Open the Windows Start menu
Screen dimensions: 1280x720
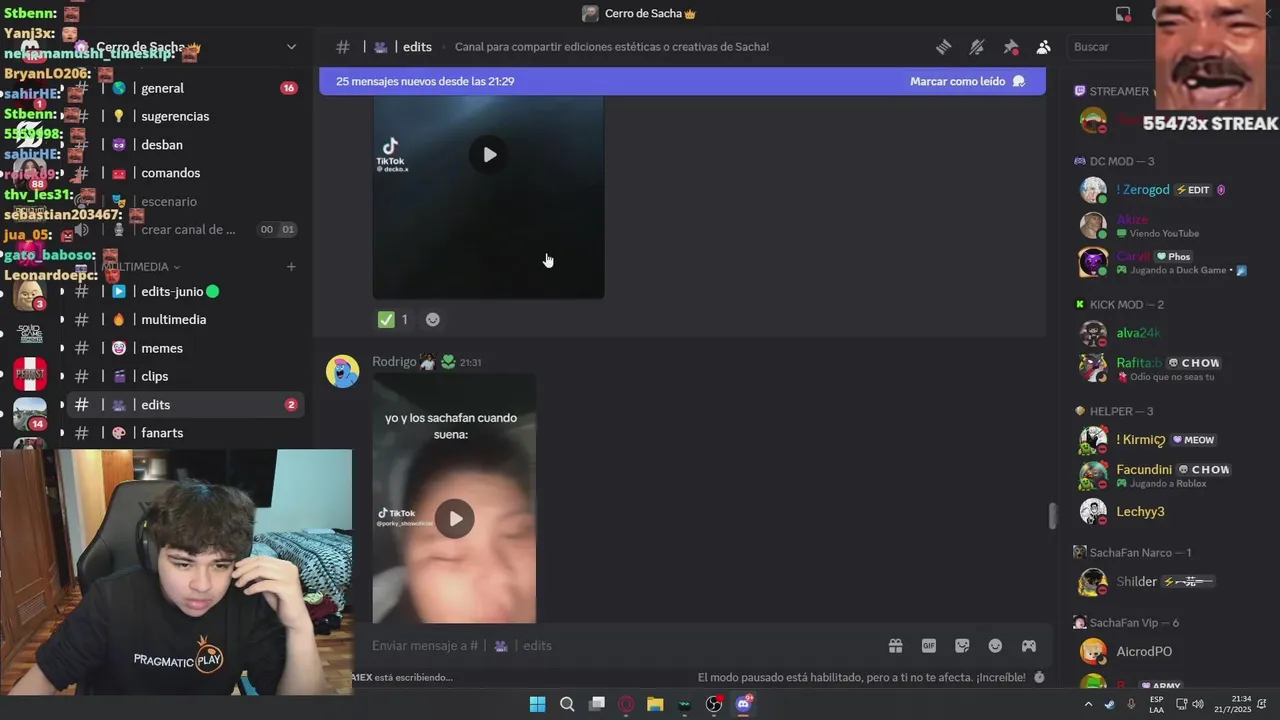tap(537, 704)
